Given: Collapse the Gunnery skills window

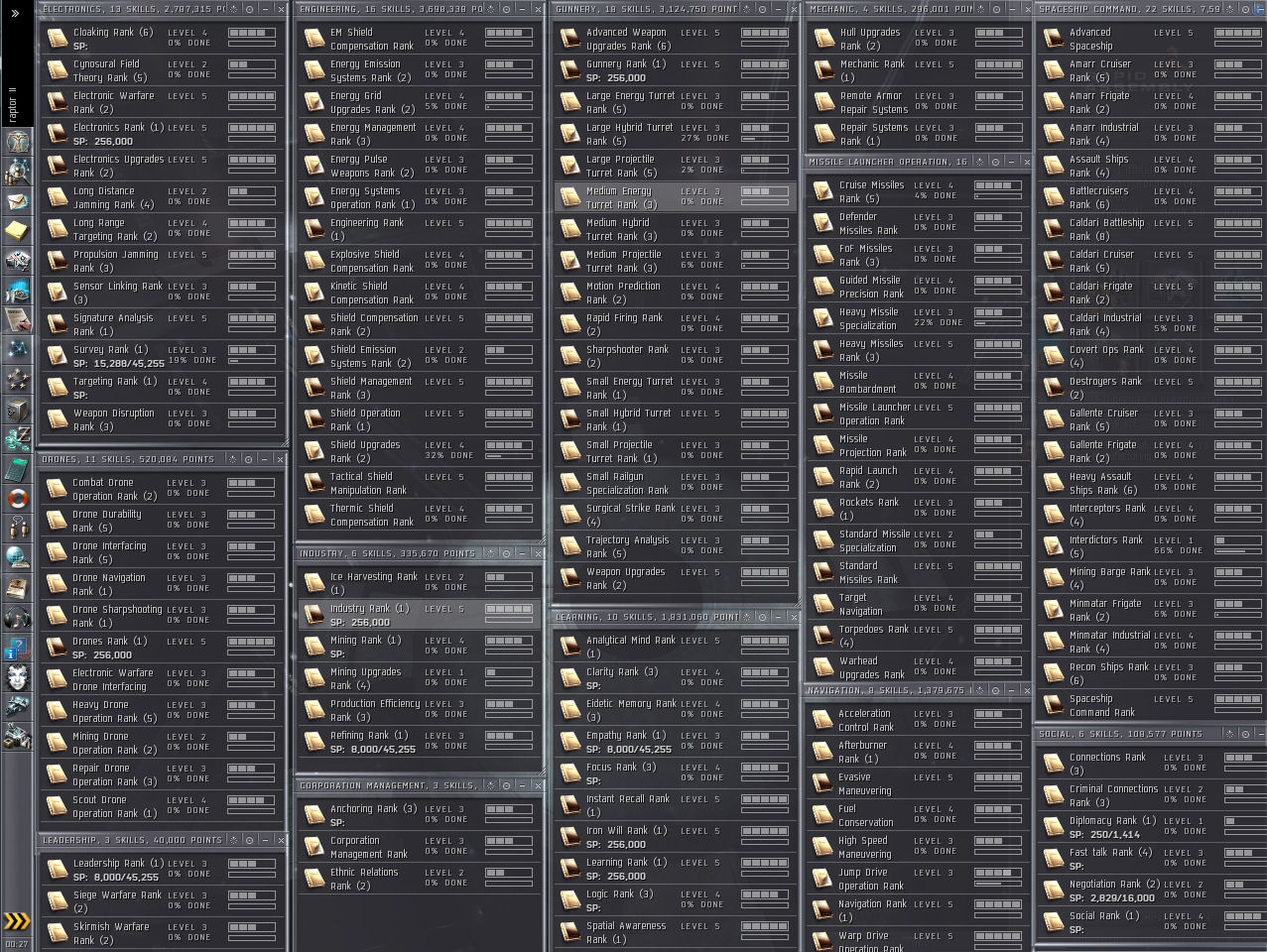Looking at the screenshot, I should (777, 9).
